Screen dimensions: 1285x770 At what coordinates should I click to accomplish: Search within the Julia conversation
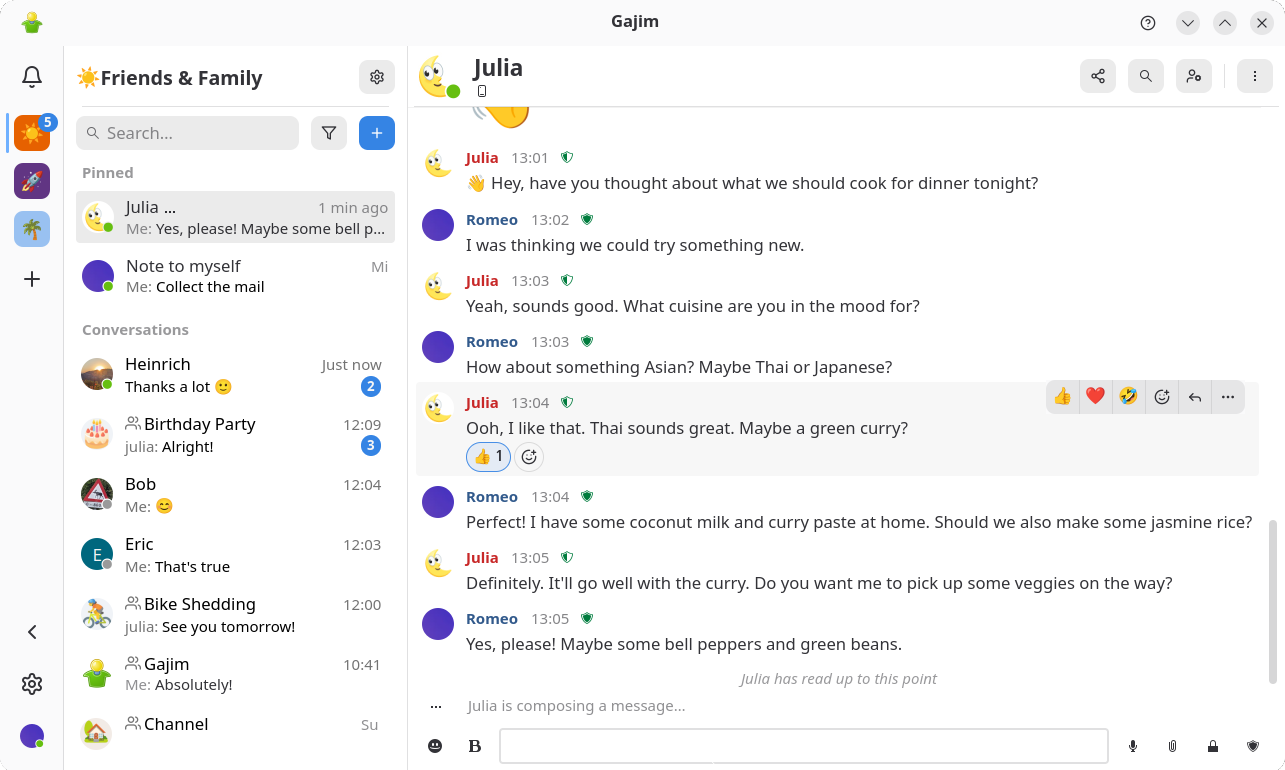click(x=1146, y=76)
